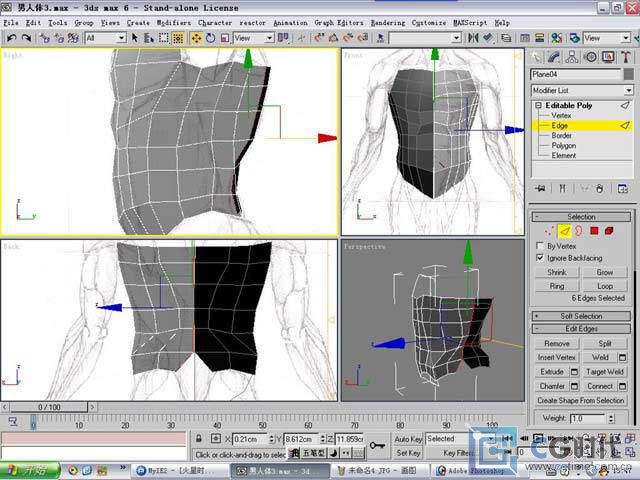The height and width of the screenshot is (480, 640).
Task: Open the Rendering menu
Action: (x=388, y=23)
